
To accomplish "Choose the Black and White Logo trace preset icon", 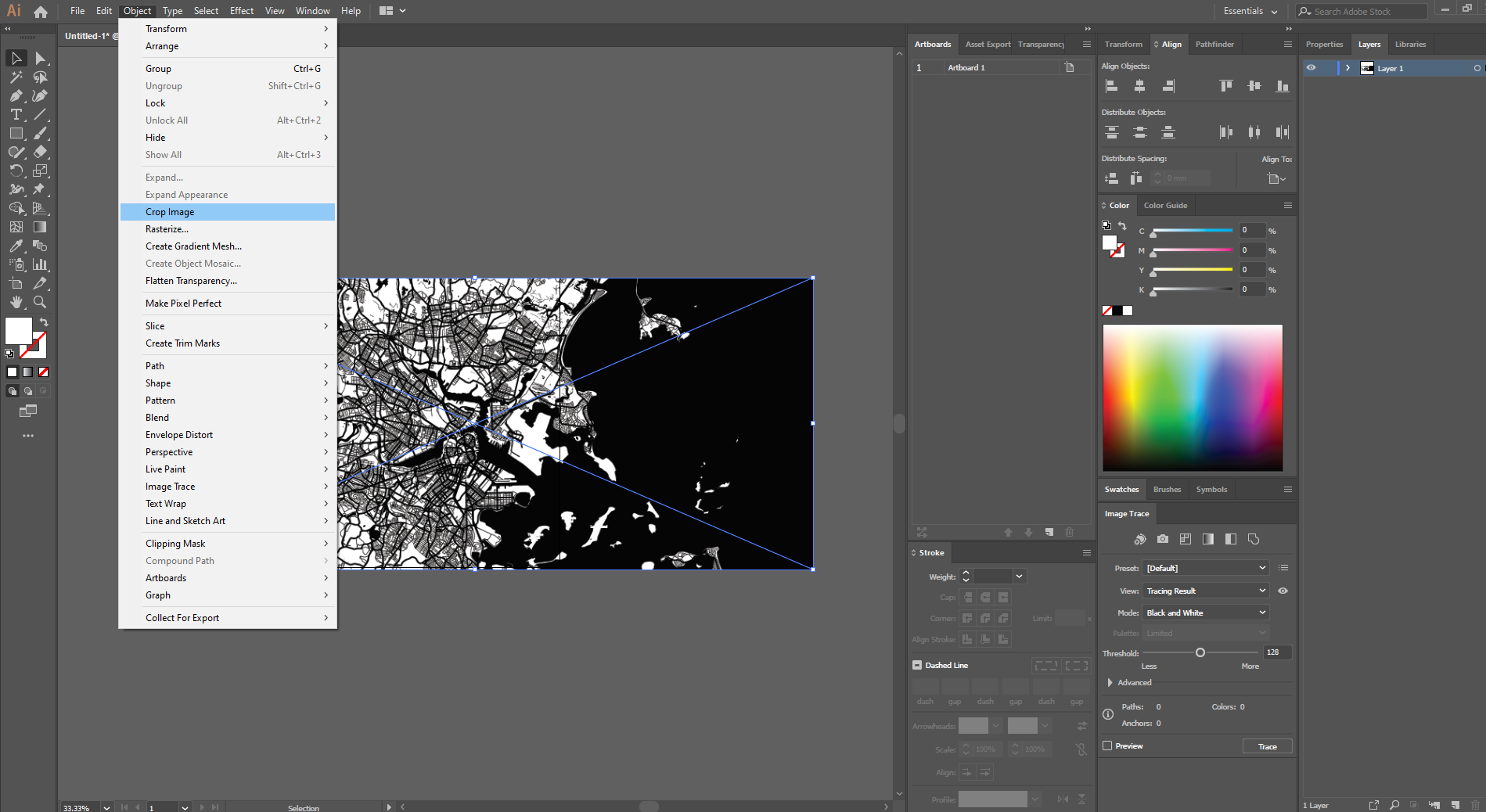I will [x=1230, y=539].
